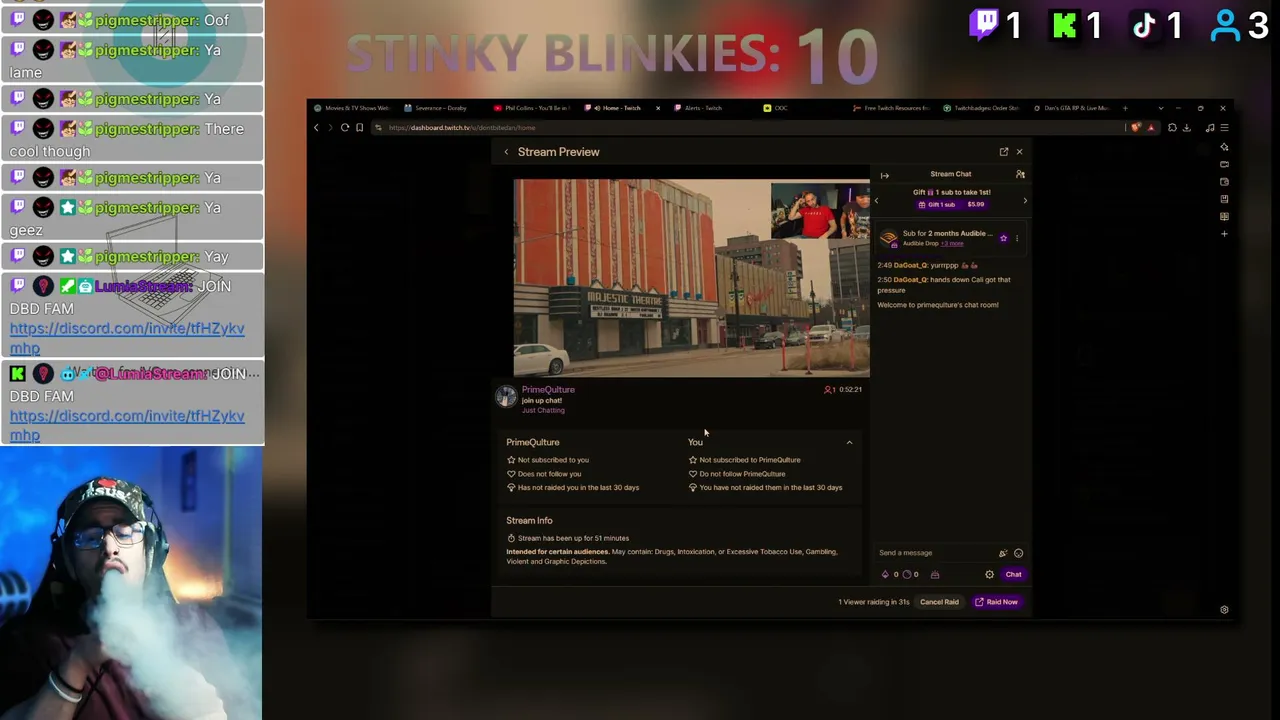This screenshot has width=1280, height=720.
Task: Open the browser media control icon
Action: (1210, 128)
